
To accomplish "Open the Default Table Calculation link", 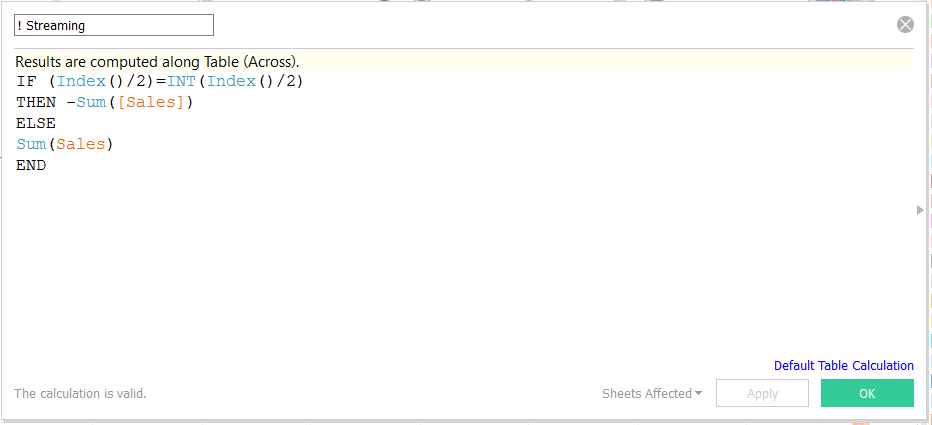I will [x=843, y=366].
